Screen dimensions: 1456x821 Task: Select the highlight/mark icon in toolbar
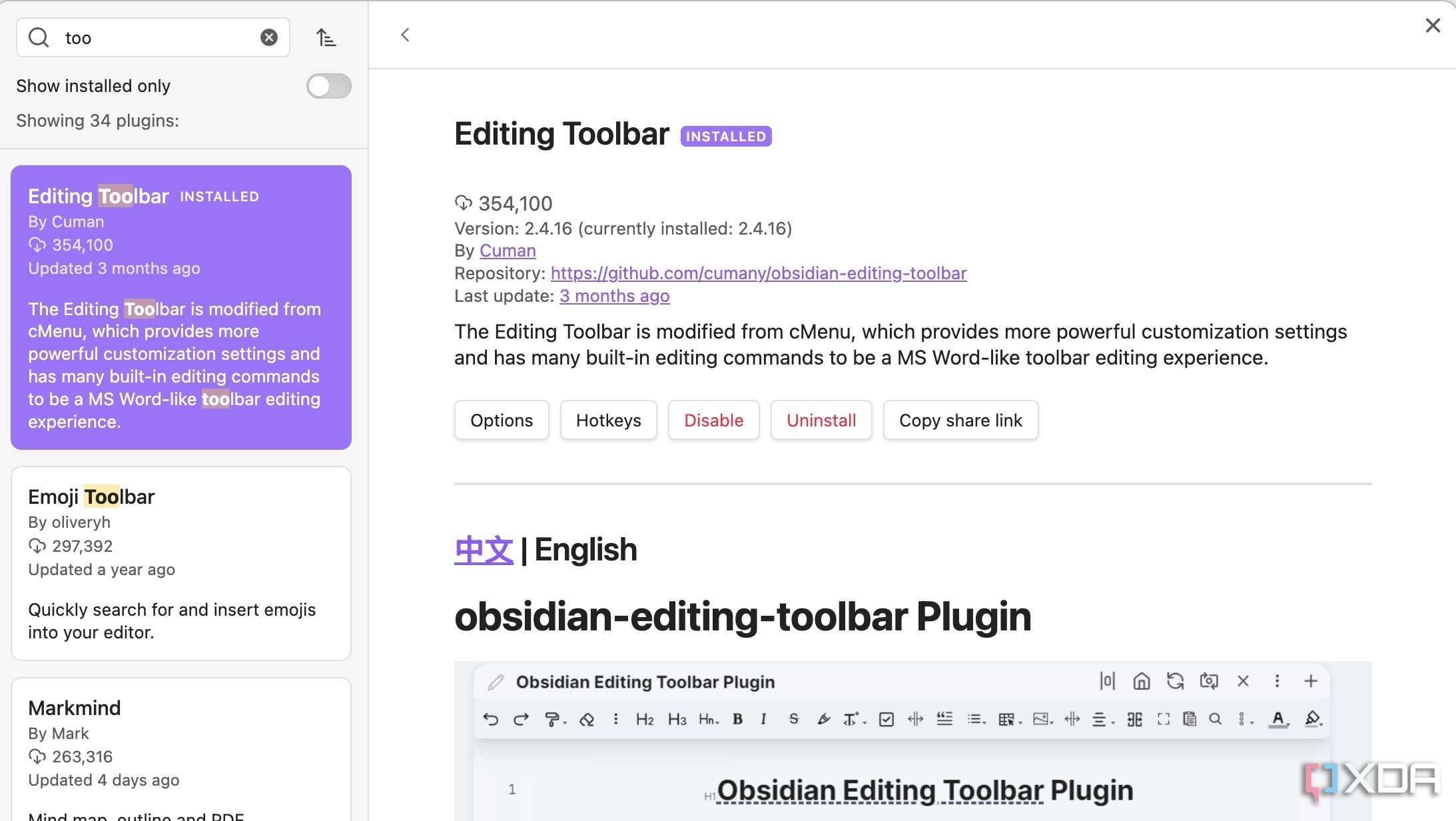(x=823, y=718)
